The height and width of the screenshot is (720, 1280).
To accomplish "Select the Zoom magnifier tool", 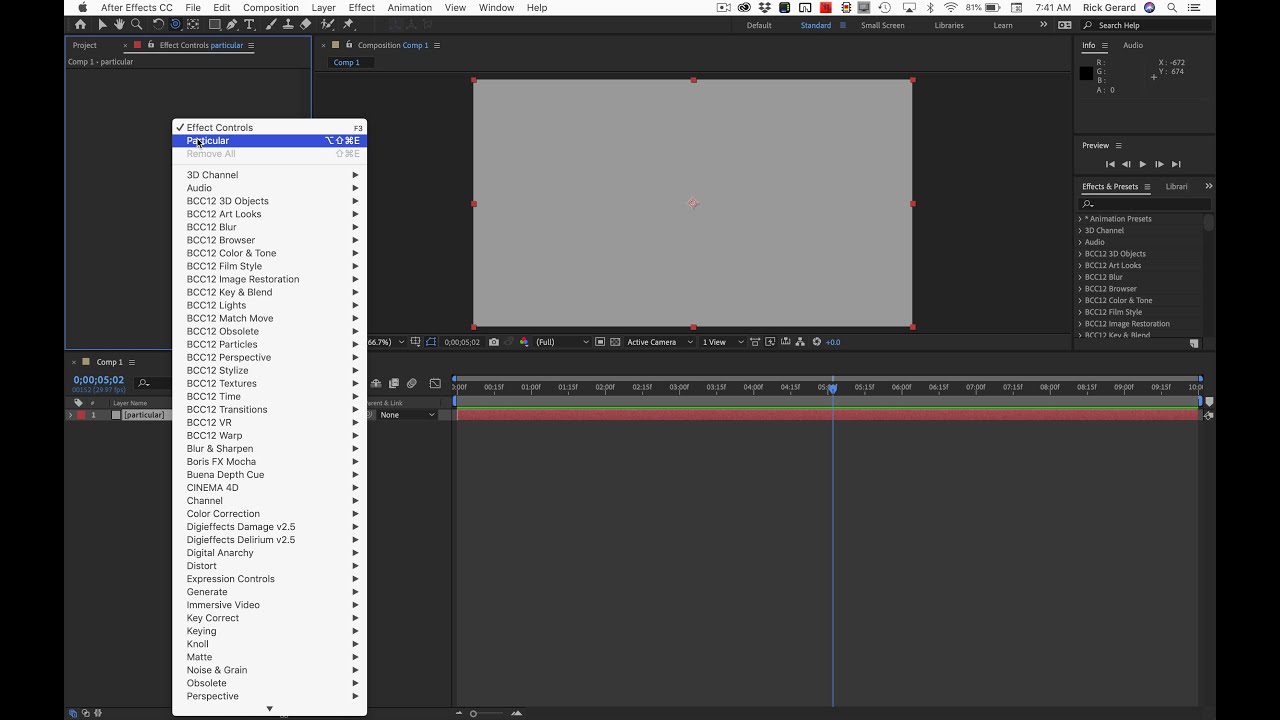I will (x=136, y=25).
